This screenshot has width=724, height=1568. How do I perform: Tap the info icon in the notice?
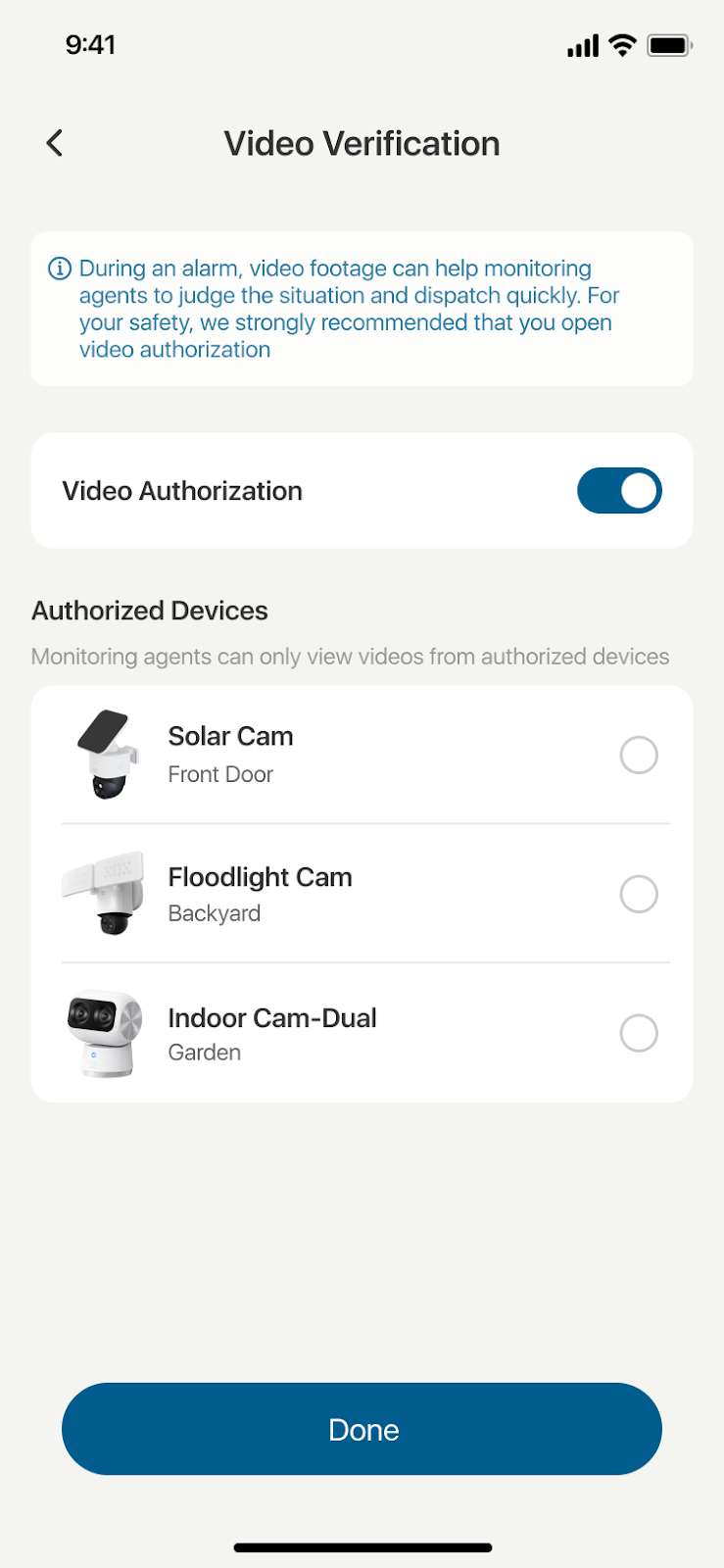point(60,269)
